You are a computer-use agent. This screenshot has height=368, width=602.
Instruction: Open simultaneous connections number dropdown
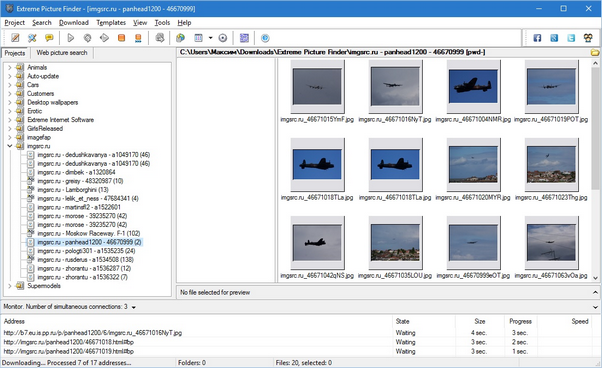(x=134, y=307)
